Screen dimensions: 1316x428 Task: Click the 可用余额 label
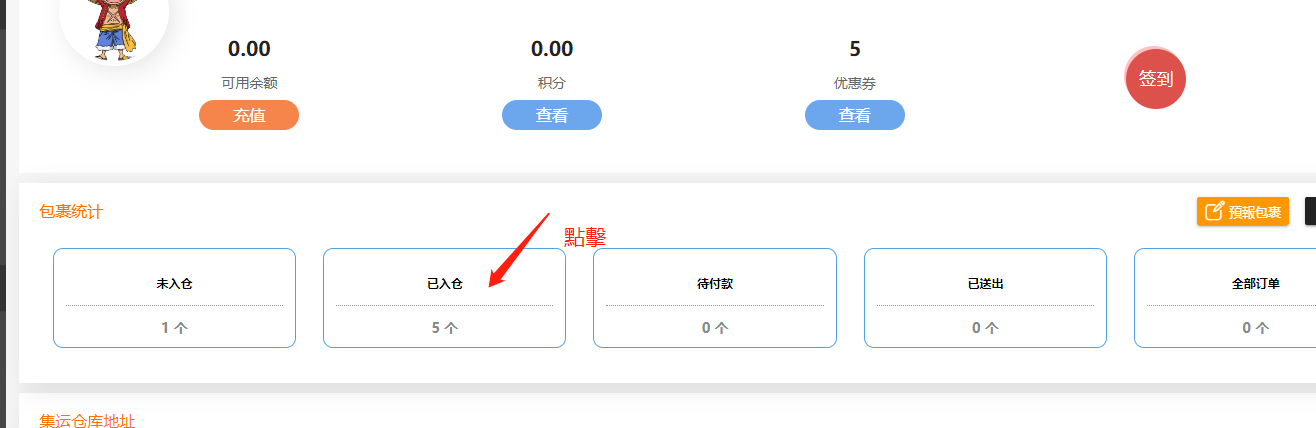(249, 83)
